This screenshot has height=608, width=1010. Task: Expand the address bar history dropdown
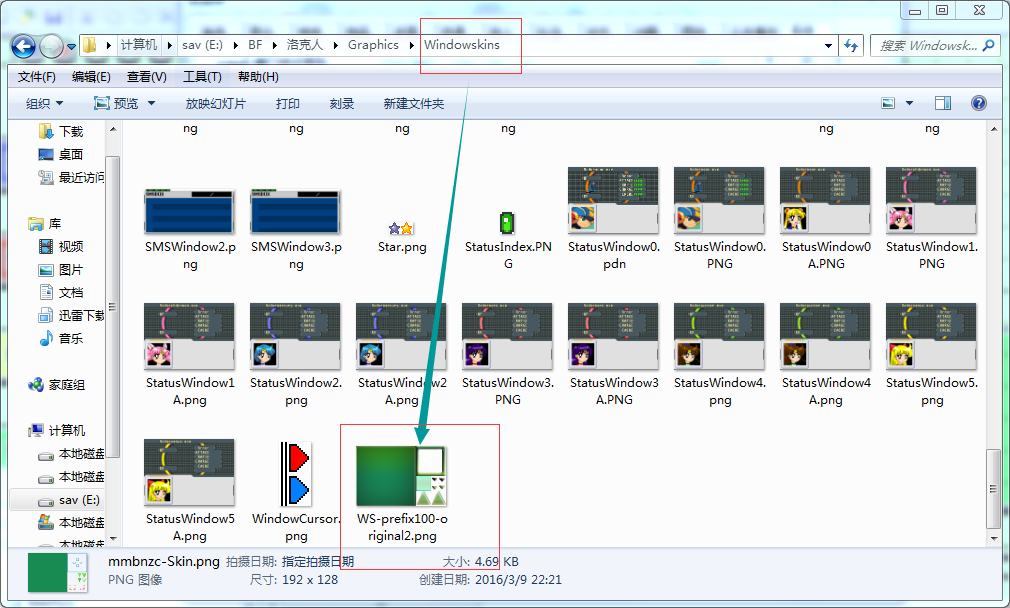pos(828,46)
